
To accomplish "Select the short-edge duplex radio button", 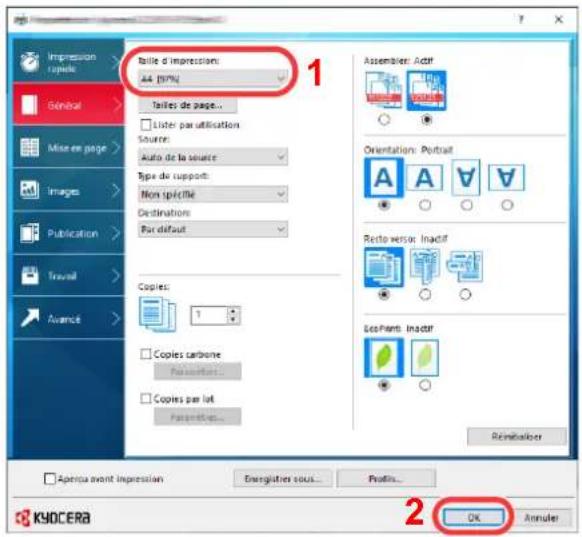I will click(x=465, y=295).
